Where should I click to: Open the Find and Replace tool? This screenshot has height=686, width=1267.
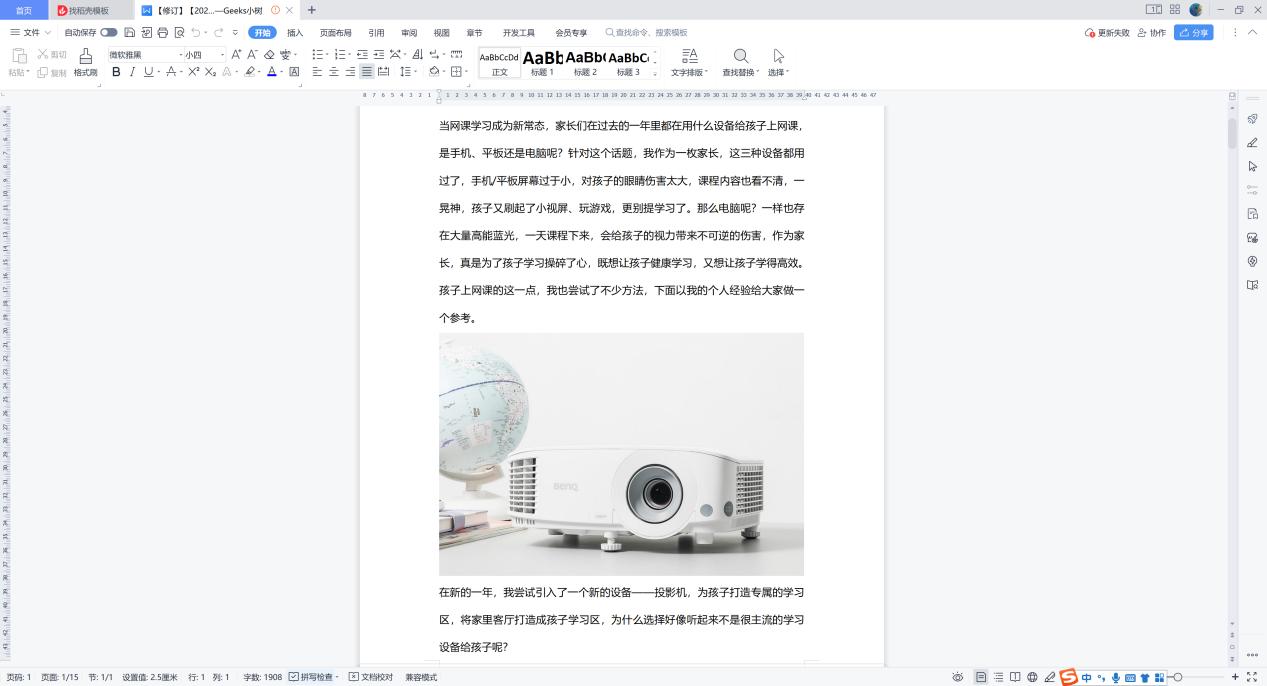point(740,60)
